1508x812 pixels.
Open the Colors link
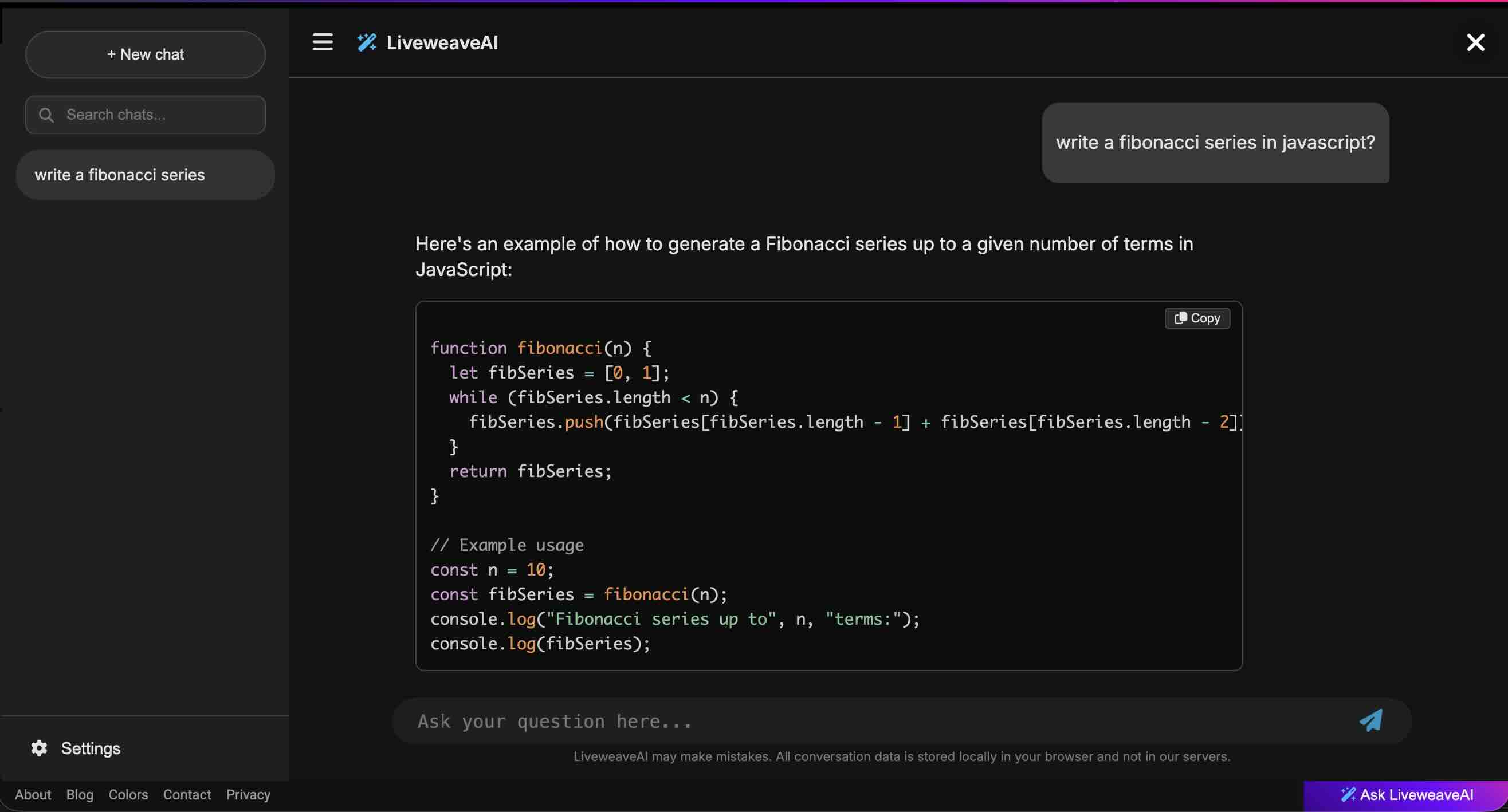[x=128, y=794]
